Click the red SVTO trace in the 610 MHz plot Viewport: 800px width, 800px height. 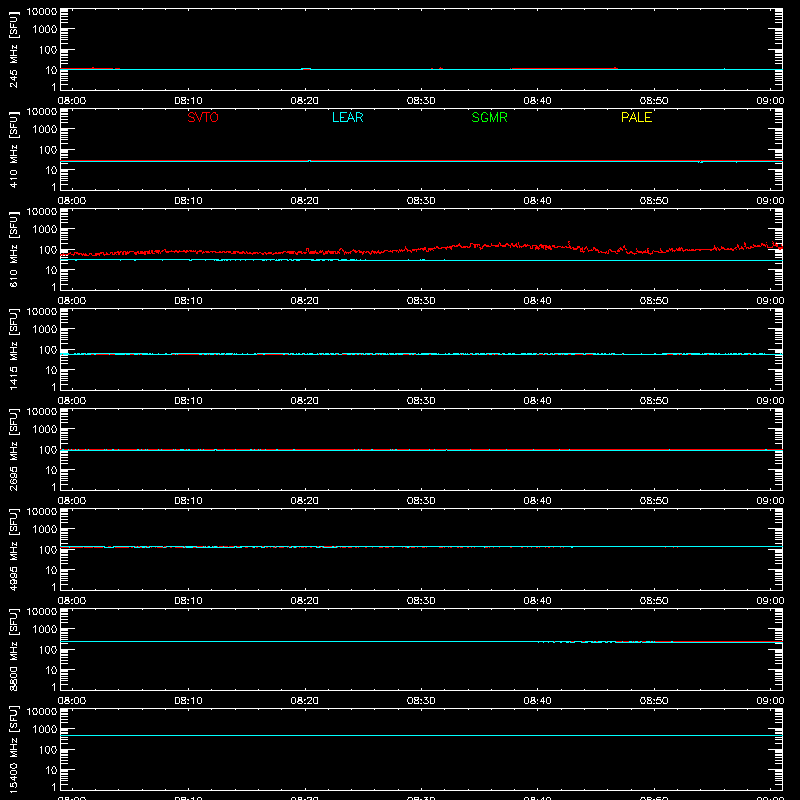click(421, 249)
